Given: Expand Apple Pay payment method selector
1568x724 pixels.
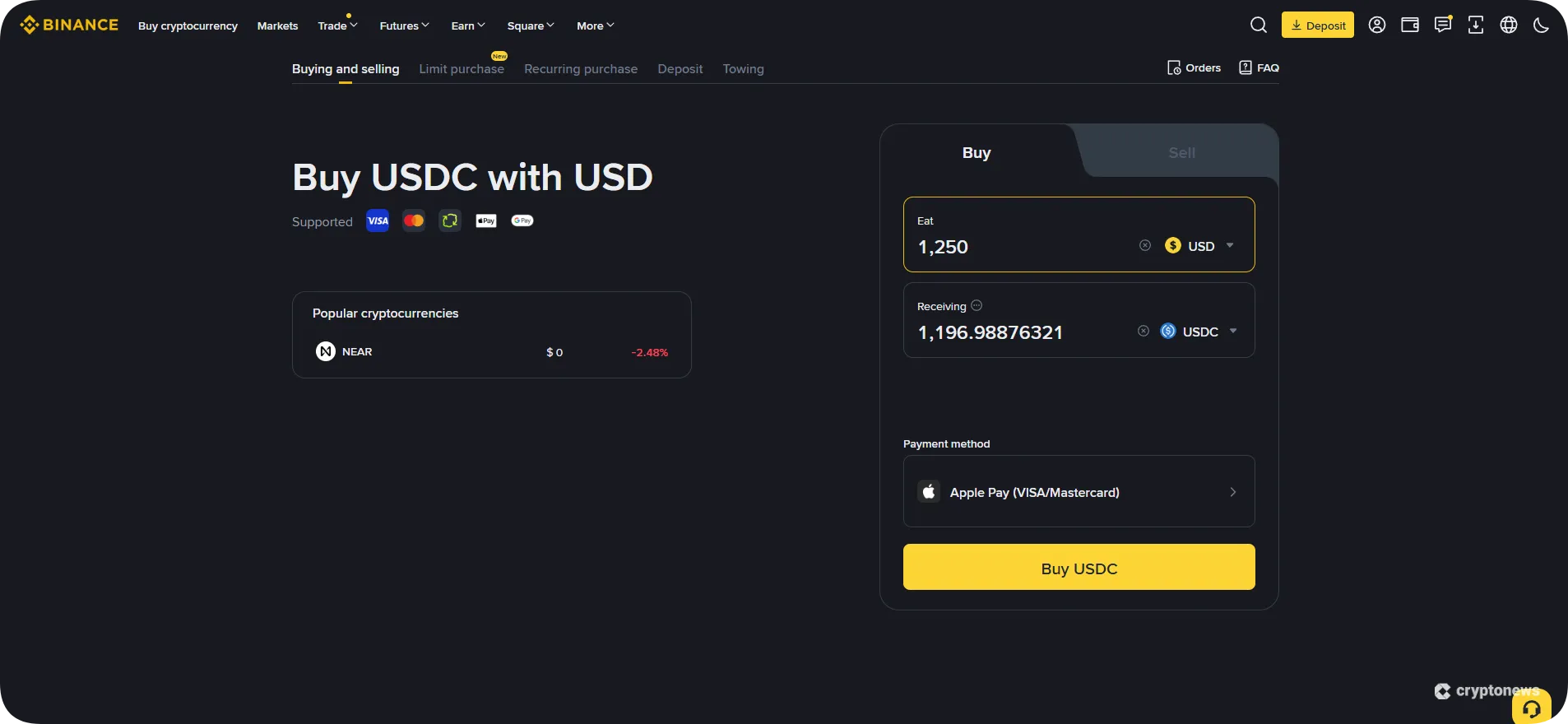Looking at the screenshot, I should click(1079, 491).
